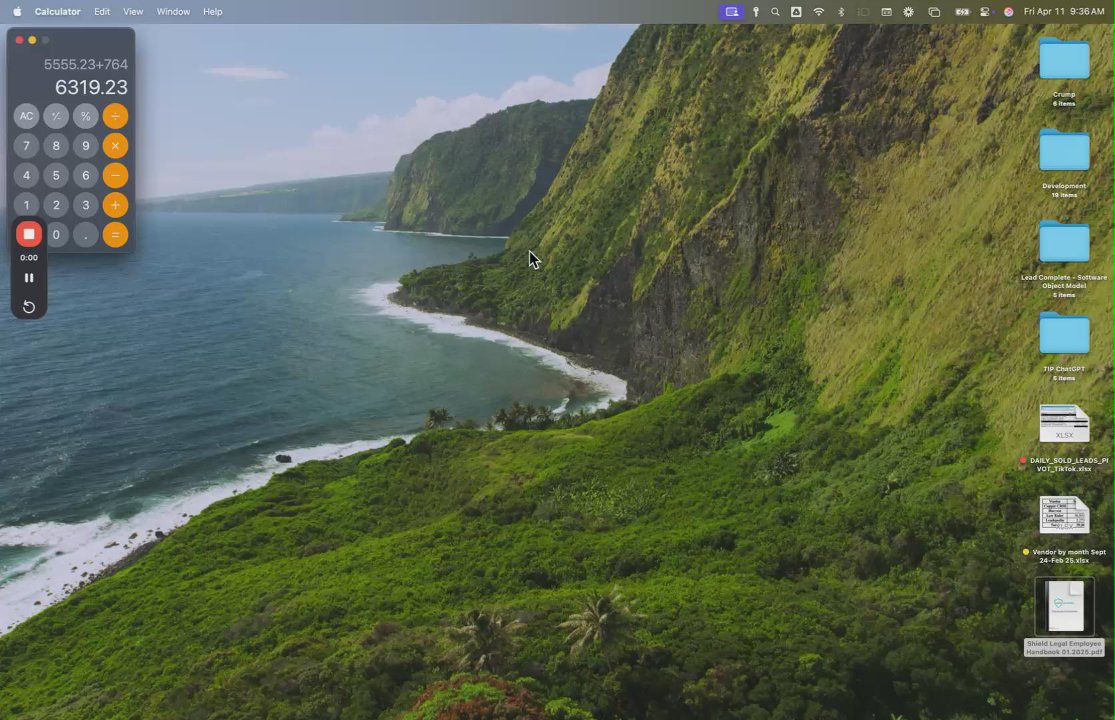This screenshot has width=1115, height=720.
Task: Select the 0:00 recording timer readout
Action: [x=28, y=257]
